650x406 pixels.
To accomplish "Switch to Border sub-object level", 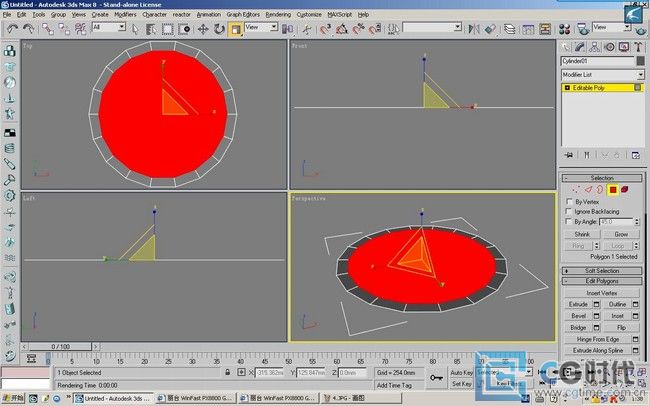I will (x=600, y=190).
